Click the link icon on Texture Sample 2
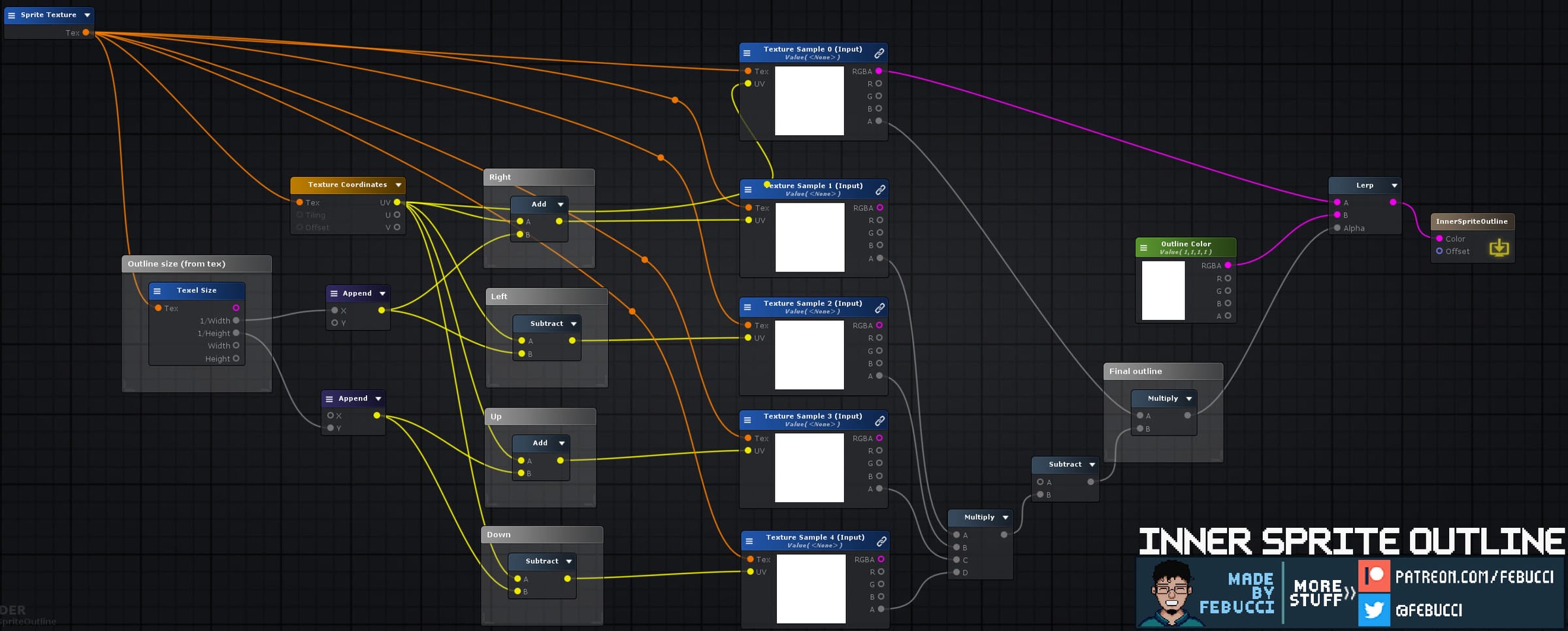Screen dimensions: 1568x631 pos(880,307)
